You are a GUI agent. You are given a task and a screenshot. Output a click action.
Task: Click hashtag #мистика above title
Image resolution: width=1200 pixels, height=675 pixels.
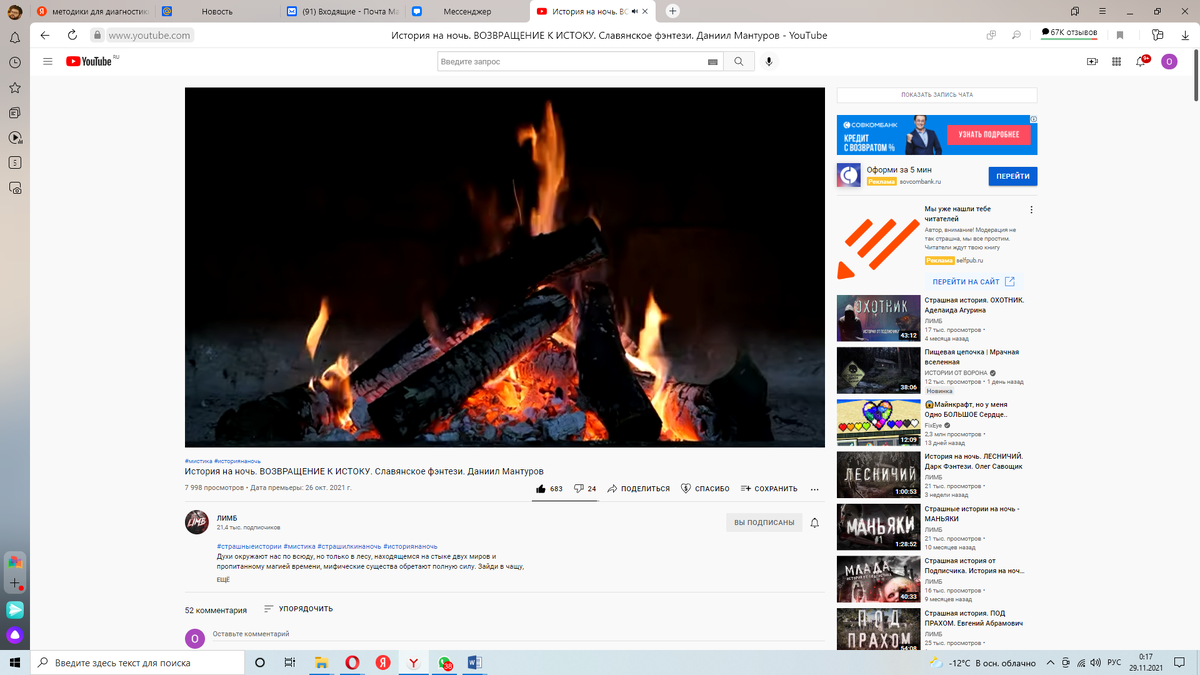(198, 461)
